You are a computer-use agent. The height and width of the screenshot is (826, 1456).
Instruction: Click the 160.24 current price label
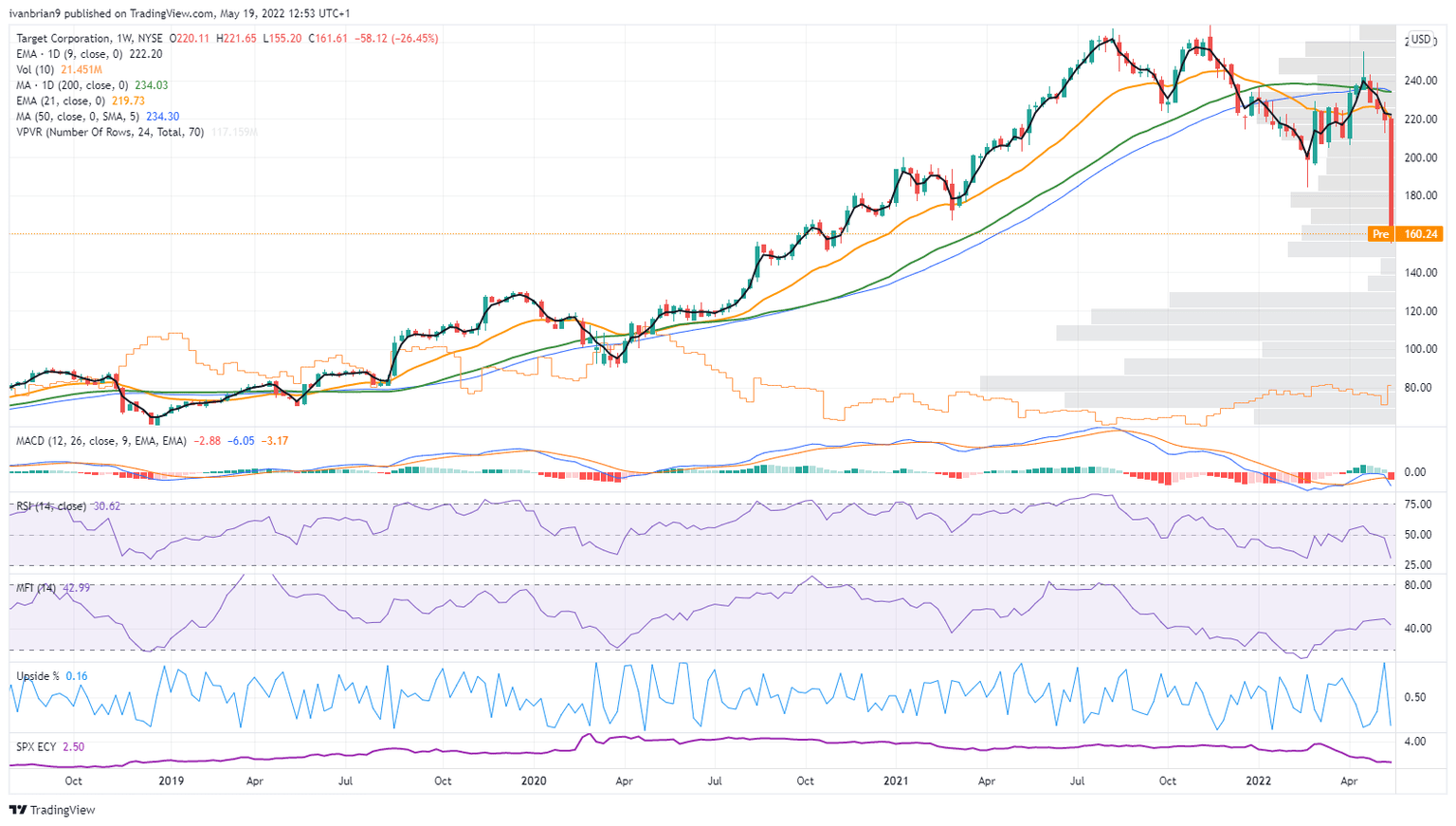[x=1420, y=234]
